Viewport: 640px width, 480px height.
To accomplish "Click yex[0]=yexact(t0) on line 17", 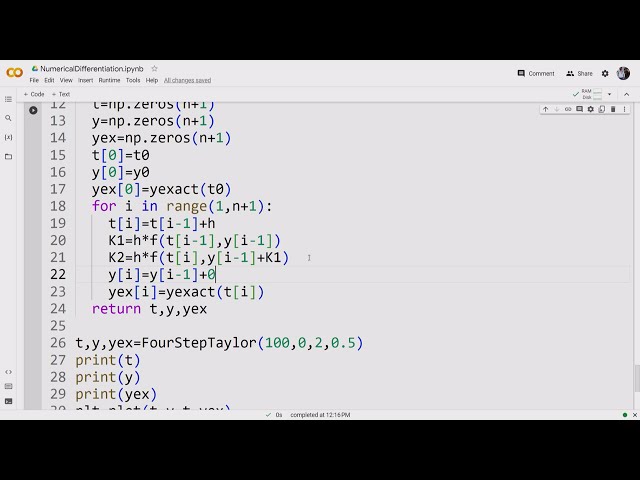I will (162, 189).
